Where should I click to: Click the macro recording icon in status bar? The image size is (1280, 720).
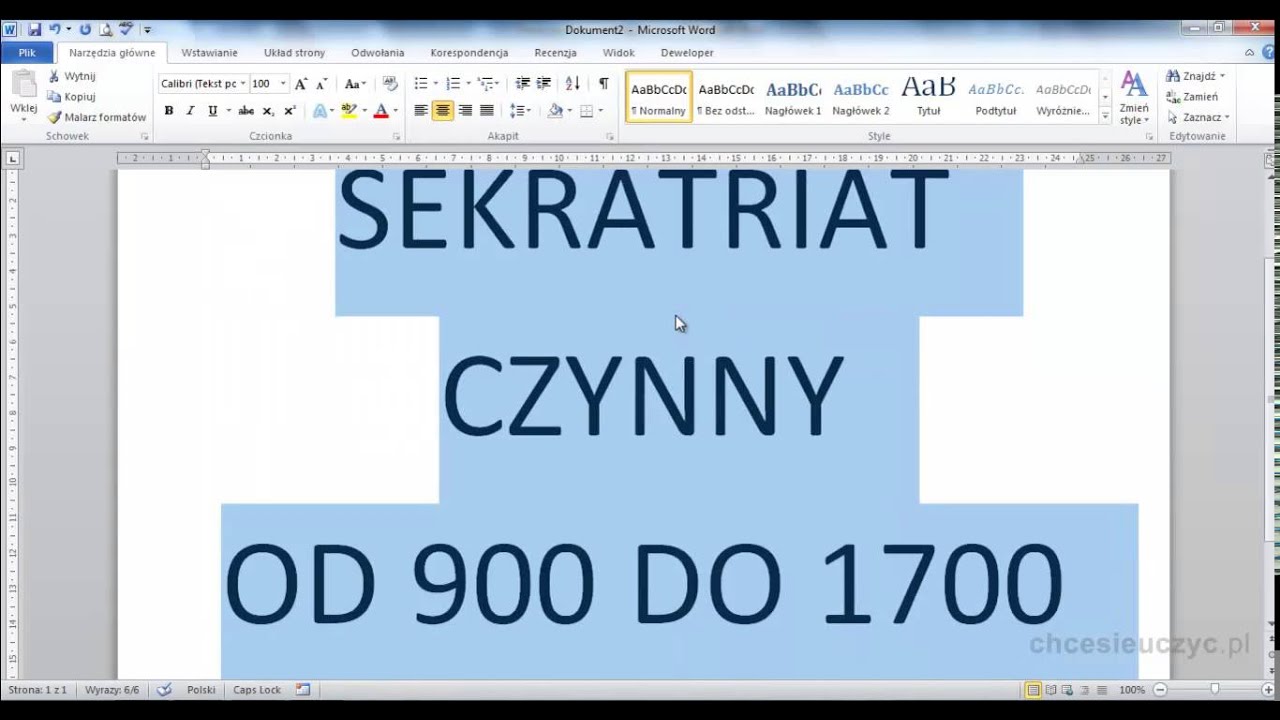[303, 690]
